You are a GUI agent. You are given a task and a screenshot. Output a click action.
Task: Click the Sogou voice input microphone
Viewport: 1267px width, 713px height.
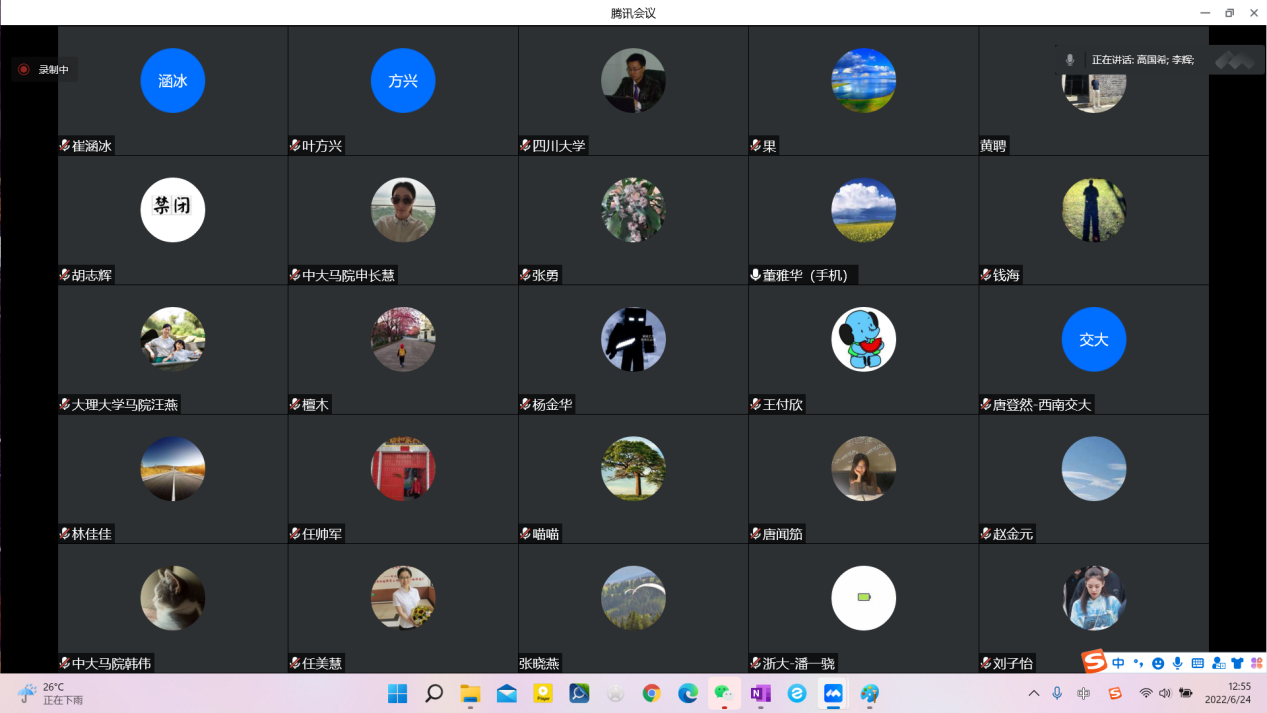coord(1178,663)
